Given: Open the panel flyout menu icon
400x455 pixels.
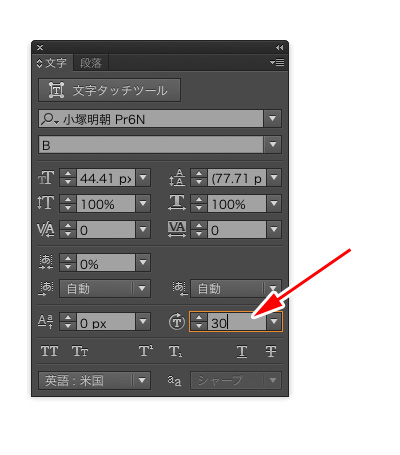Looking at the screenshot, I should click(x=277, y=62).
